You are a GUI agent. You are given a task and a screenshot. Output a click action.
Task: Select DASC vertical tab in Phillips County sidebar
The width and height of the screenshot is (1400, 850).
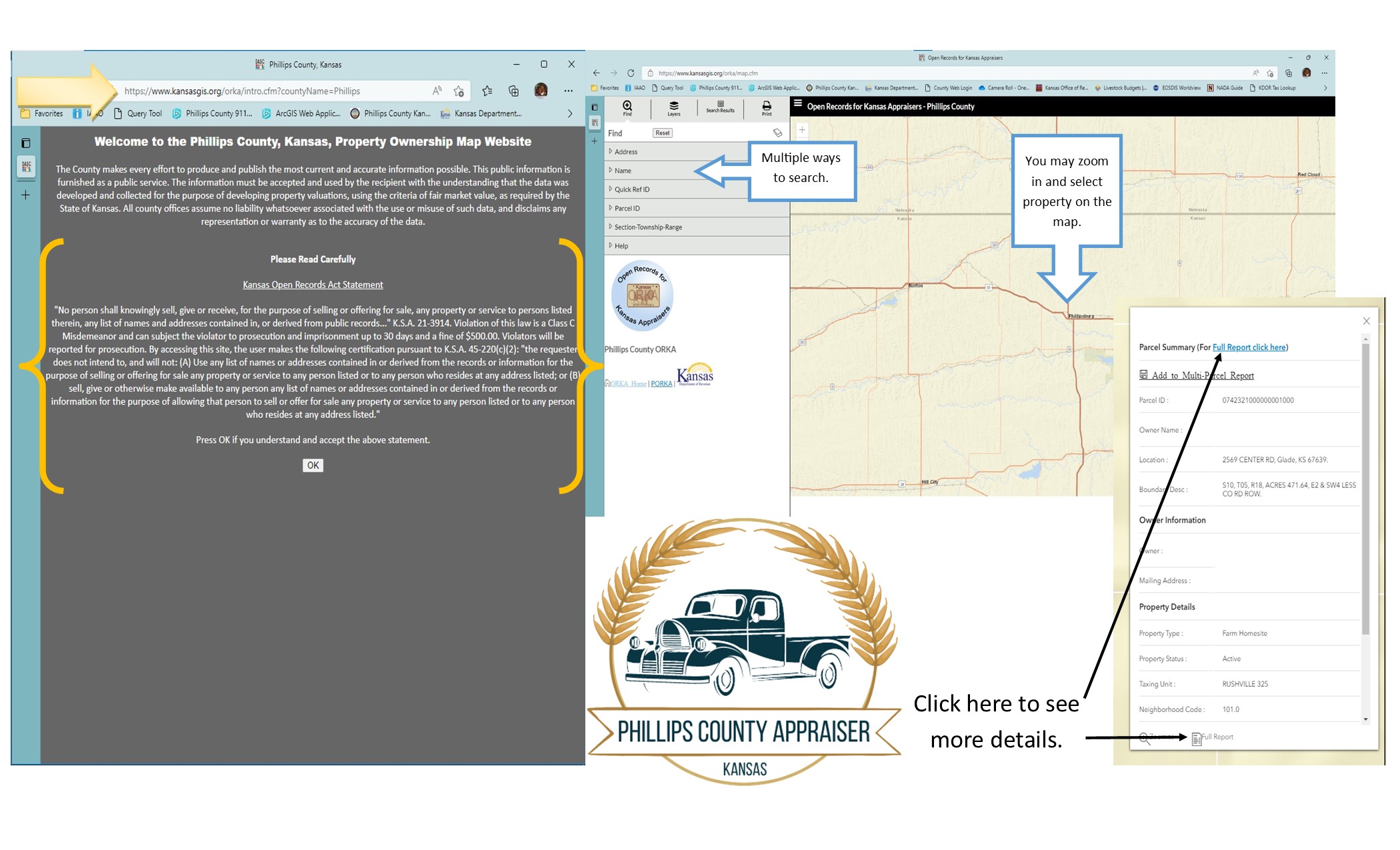click(x=27, y=167)
